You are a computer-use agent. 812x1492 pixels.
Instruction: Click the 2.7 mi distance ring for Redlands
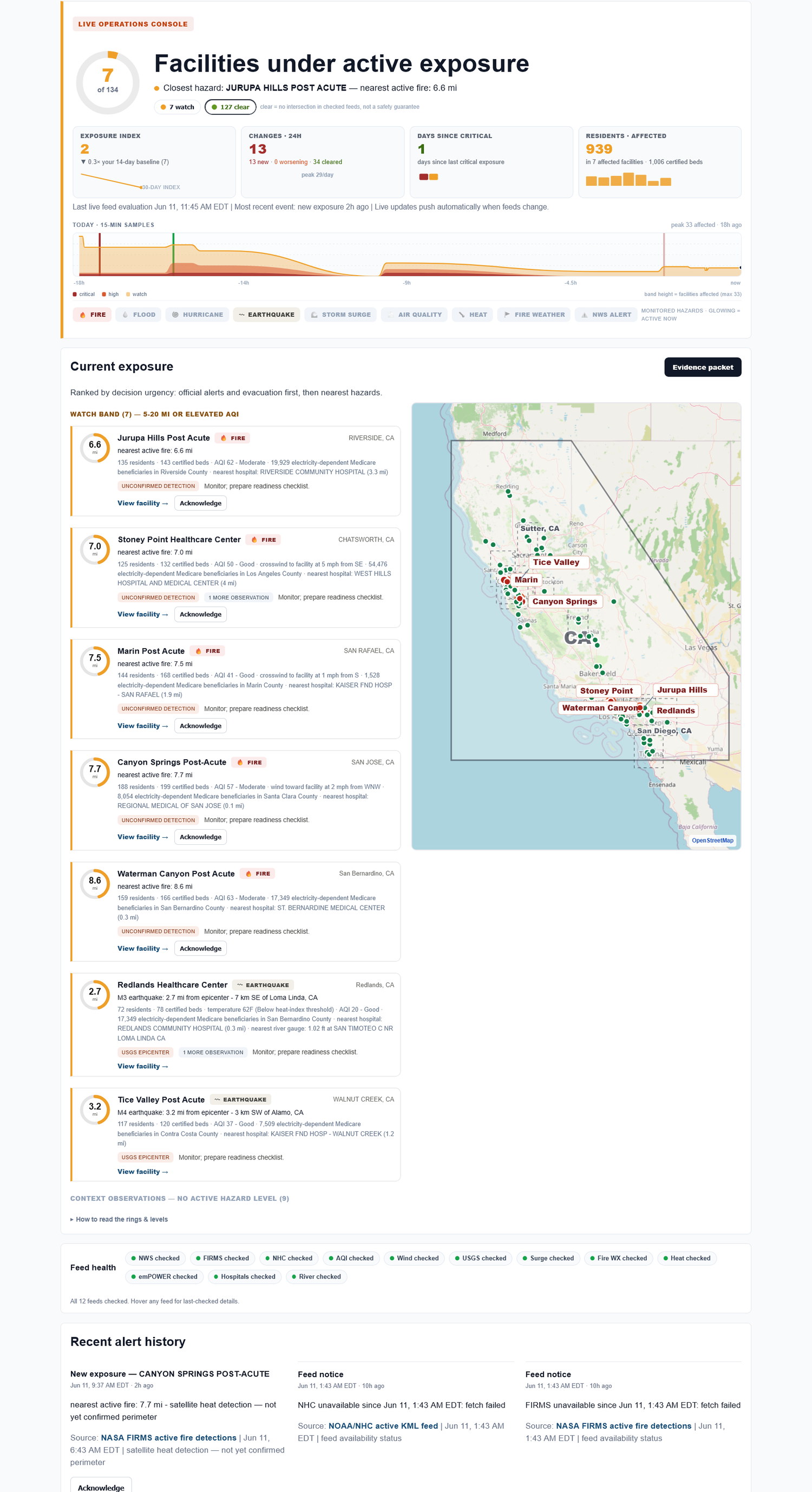(95, 994)
